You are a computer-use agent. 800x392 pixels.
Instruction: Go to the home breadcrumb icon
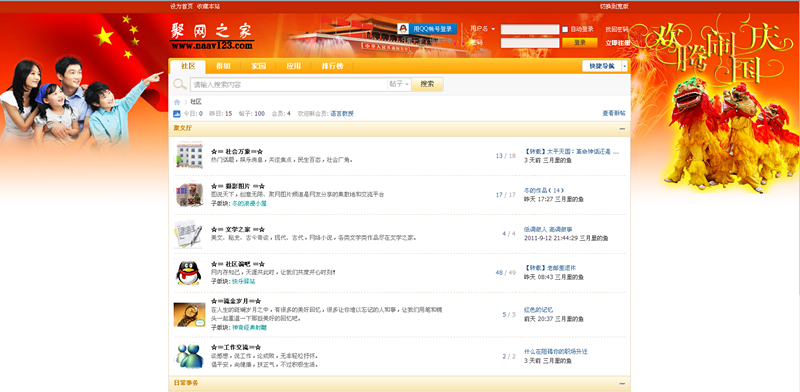(177, 102)
